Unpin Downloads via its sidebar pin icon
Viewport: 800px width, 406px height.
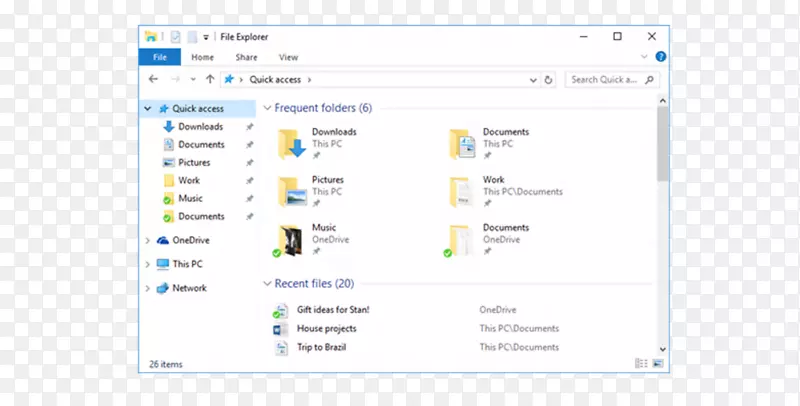[249, 127]
